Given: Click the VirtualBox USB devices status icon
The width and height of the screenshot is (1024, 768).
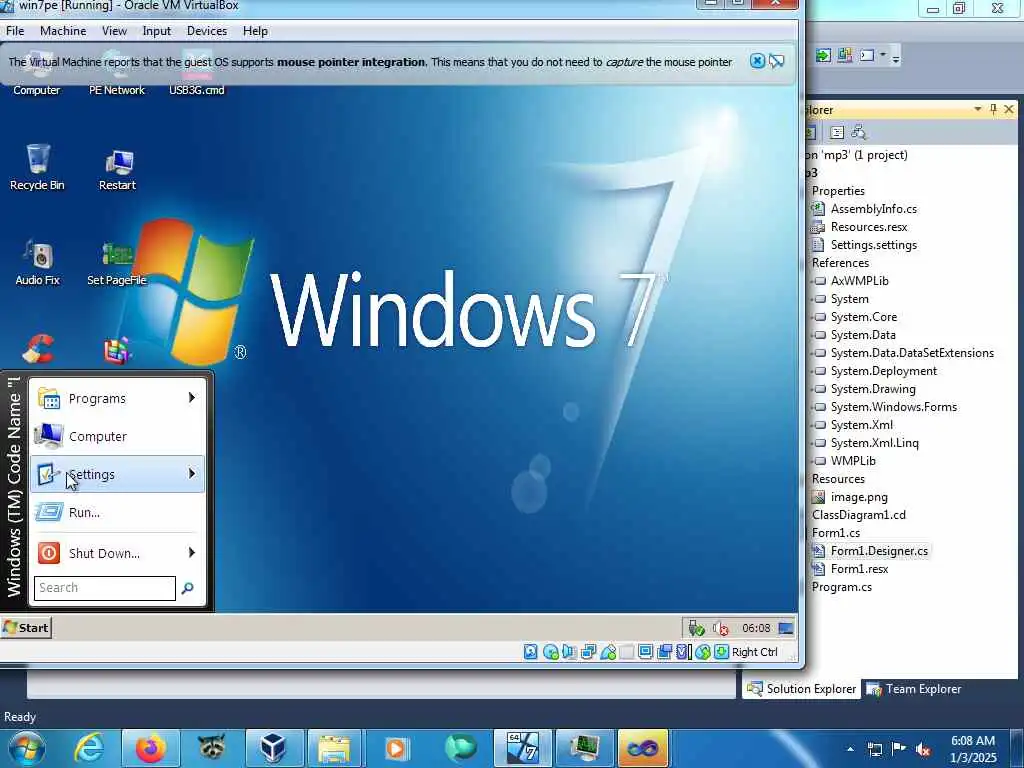Looking at the screenshot, I should pos(608,652).
